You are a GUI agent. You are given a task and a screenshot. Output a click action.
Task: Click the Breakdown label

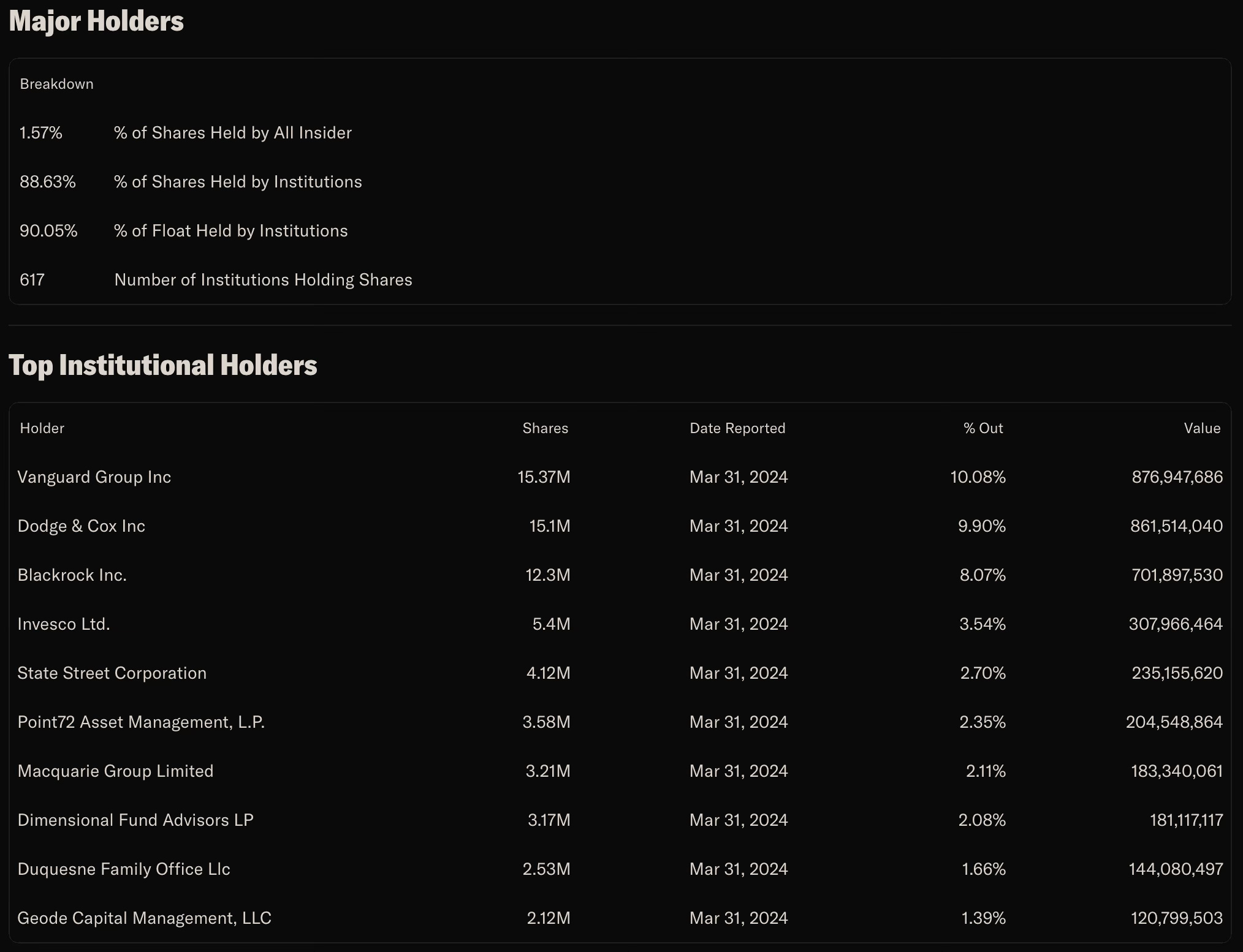[56, 84]
